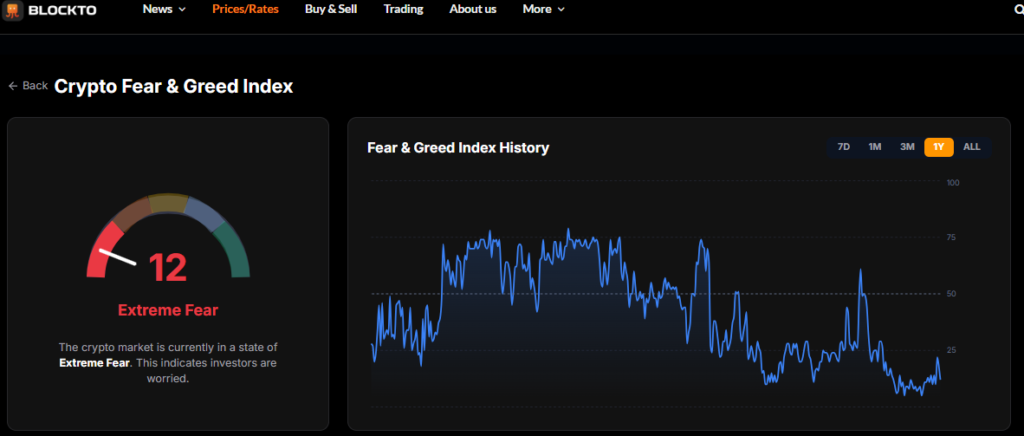Open search with the magnifier icon
Image resolution: width=1024 pixels, height=436 pixels.
[1019, 9]
